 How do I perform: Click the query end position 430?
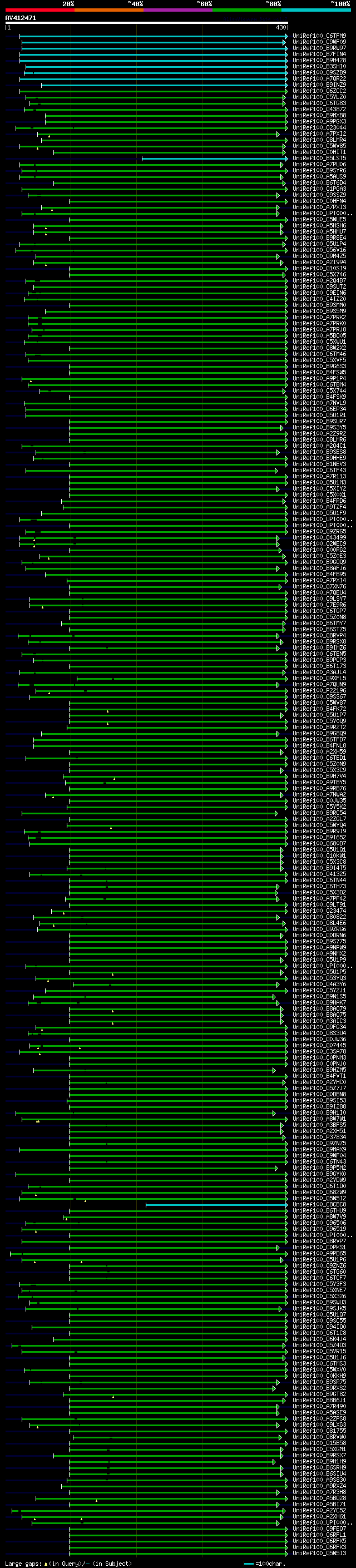(x=280, y=27)
